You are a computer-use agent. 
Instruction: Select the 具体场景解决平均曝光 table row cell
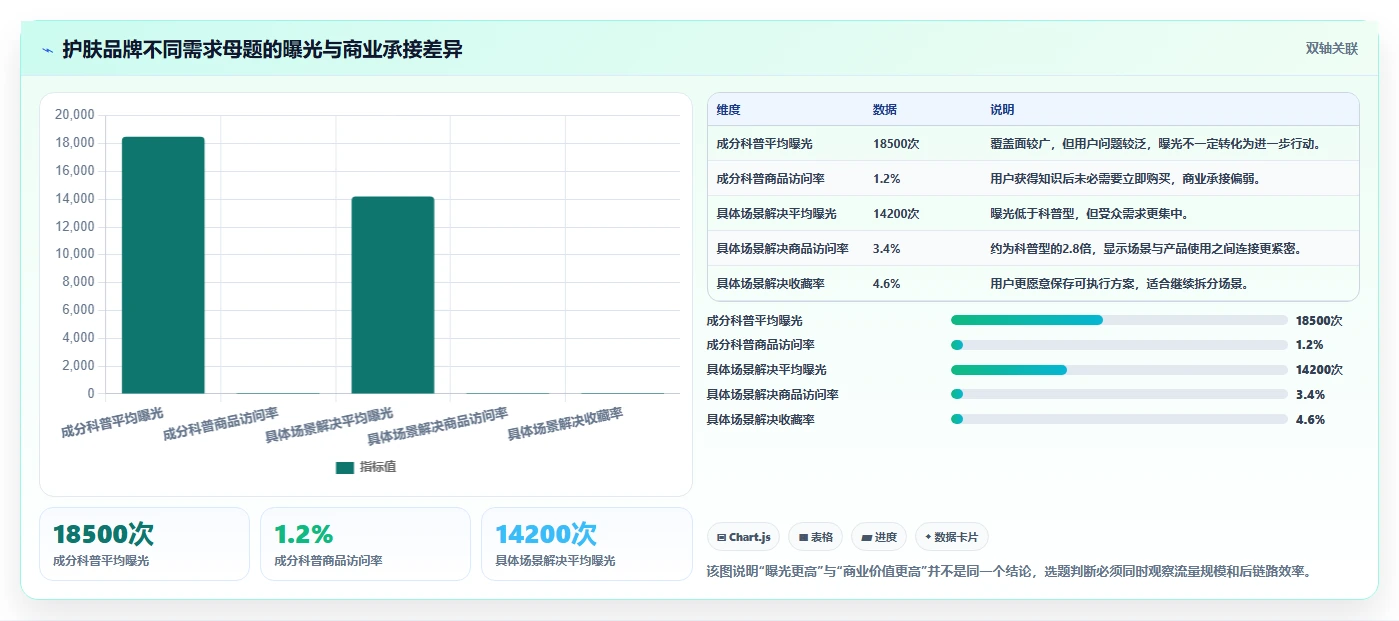776,214
